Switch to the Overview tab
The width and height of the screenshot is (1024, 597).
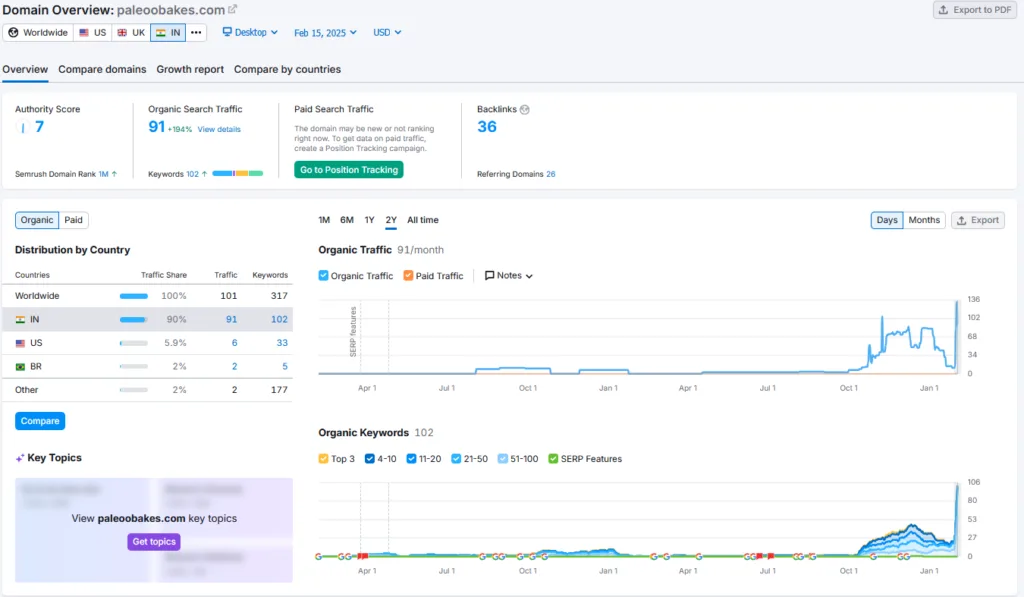[x=25, y=69]
